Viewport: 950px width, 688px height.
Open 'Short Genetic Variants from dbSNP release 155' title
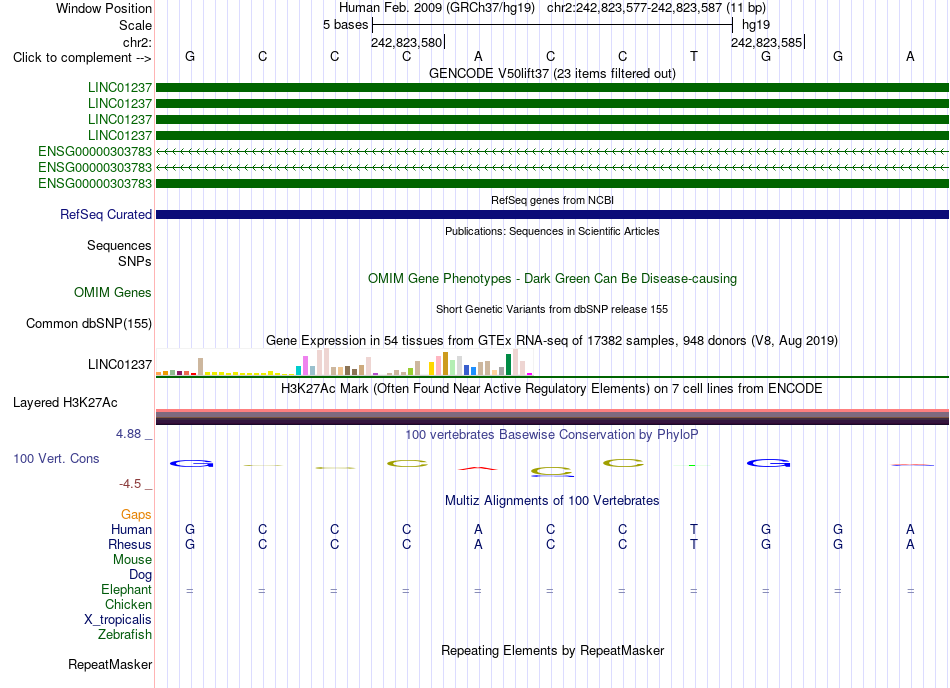pyautogui.click(x=552, y=309)
